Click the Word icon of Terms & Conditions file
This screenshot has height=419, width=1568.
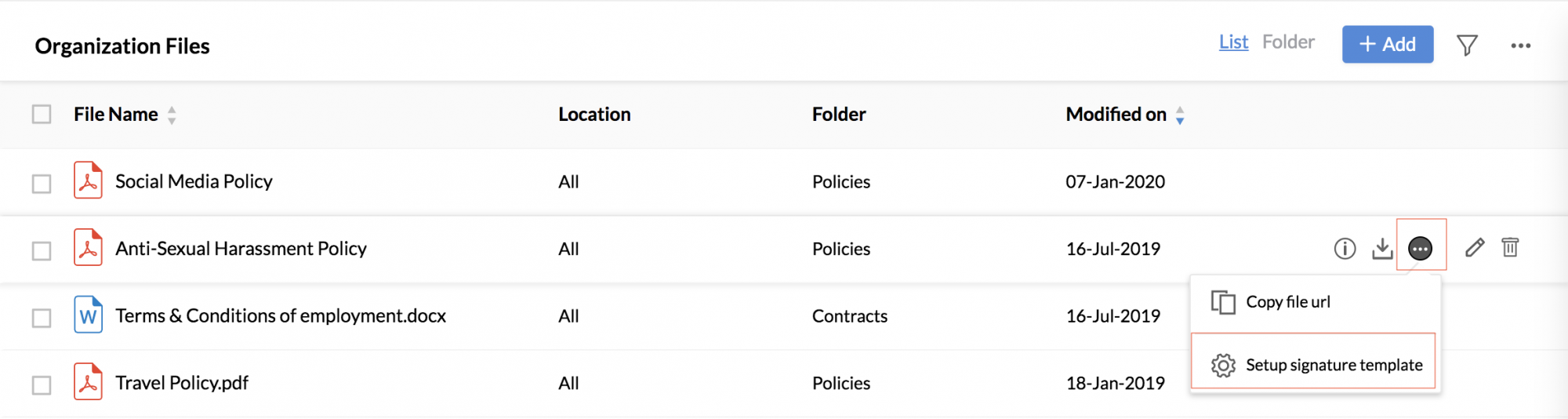point(89,315)
